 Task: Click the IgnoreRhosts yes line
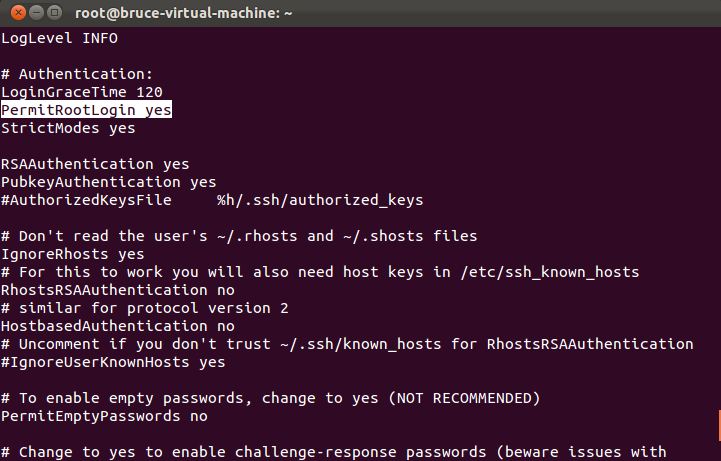coord(73,254)
